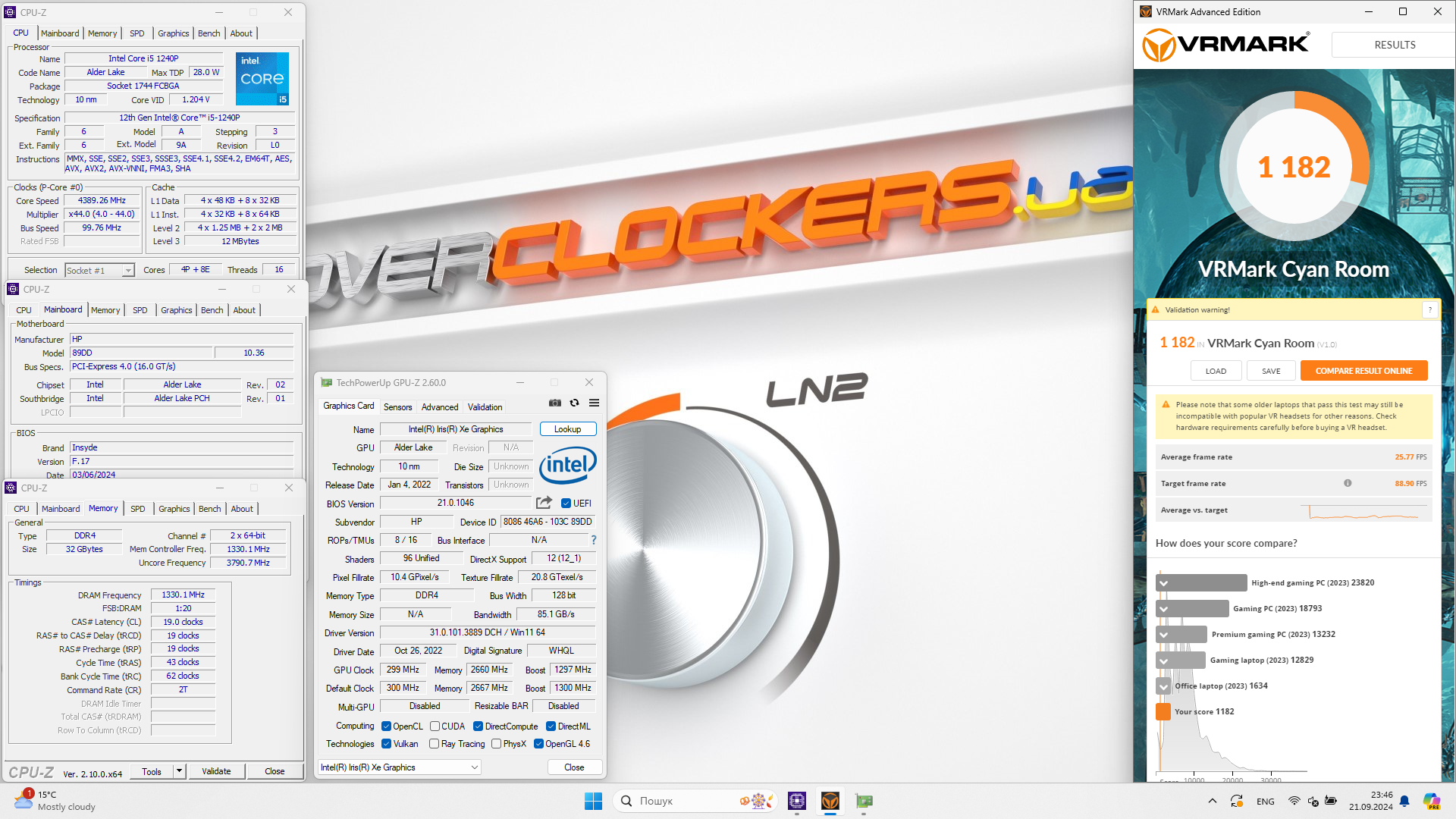Toggle OpenCL checkbox
Image resolution: width=1456 pixels, height=819 pixels.
[386, 726]
